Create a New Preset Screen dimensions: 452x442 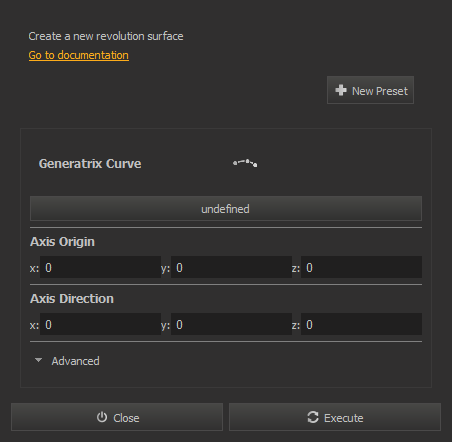(x=370, y=90)
